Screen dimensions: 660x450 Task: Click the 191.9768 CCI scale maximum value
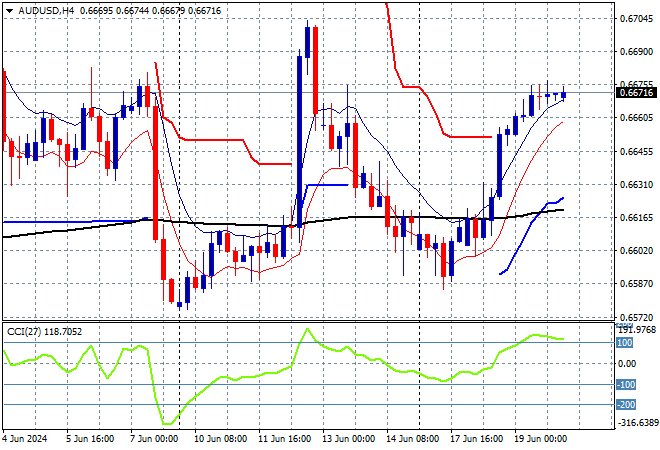[637, 330]
